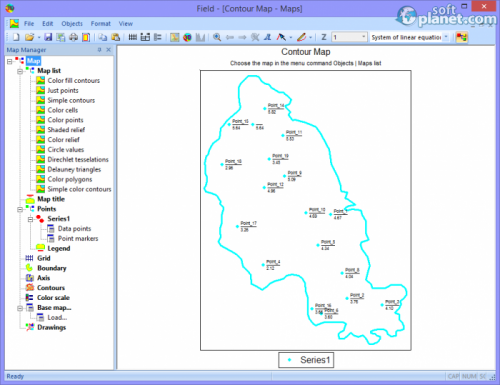
Task: Select Simple color contours map entry
Action: pyautogui.click(x=79, y=189)
